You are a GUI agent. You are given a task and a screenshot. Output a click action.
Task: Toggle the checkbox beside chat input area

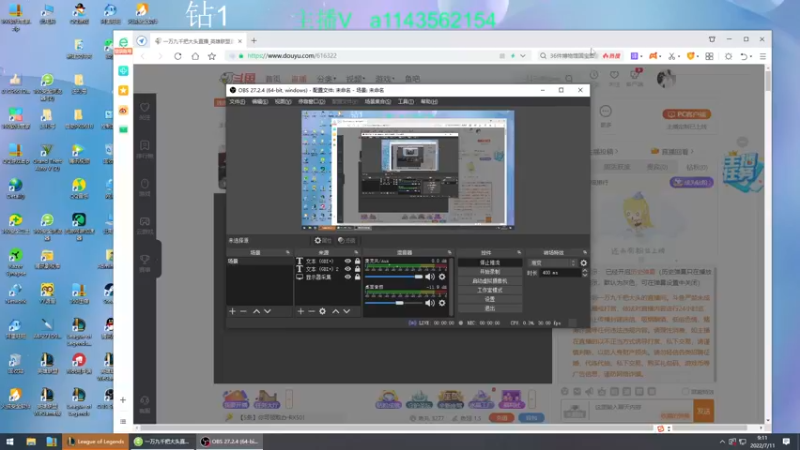coord(685,391)
